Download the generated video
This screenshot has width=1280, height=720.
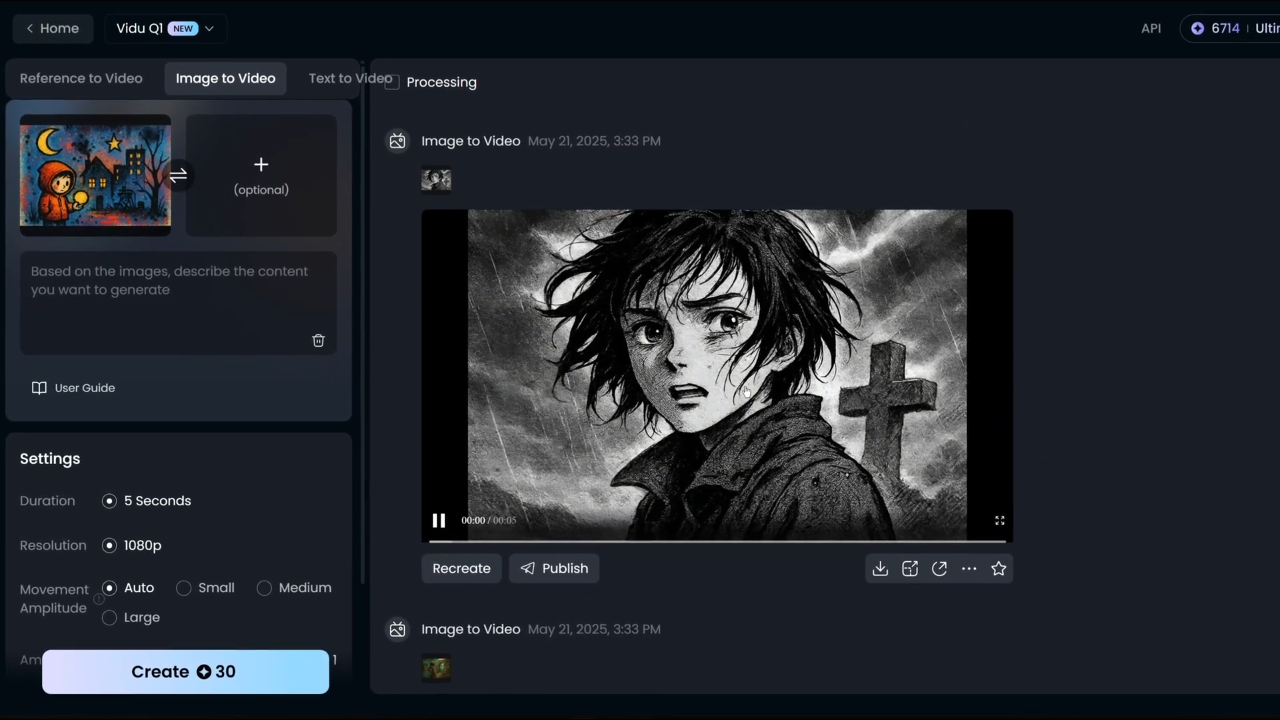click(880, 568)
